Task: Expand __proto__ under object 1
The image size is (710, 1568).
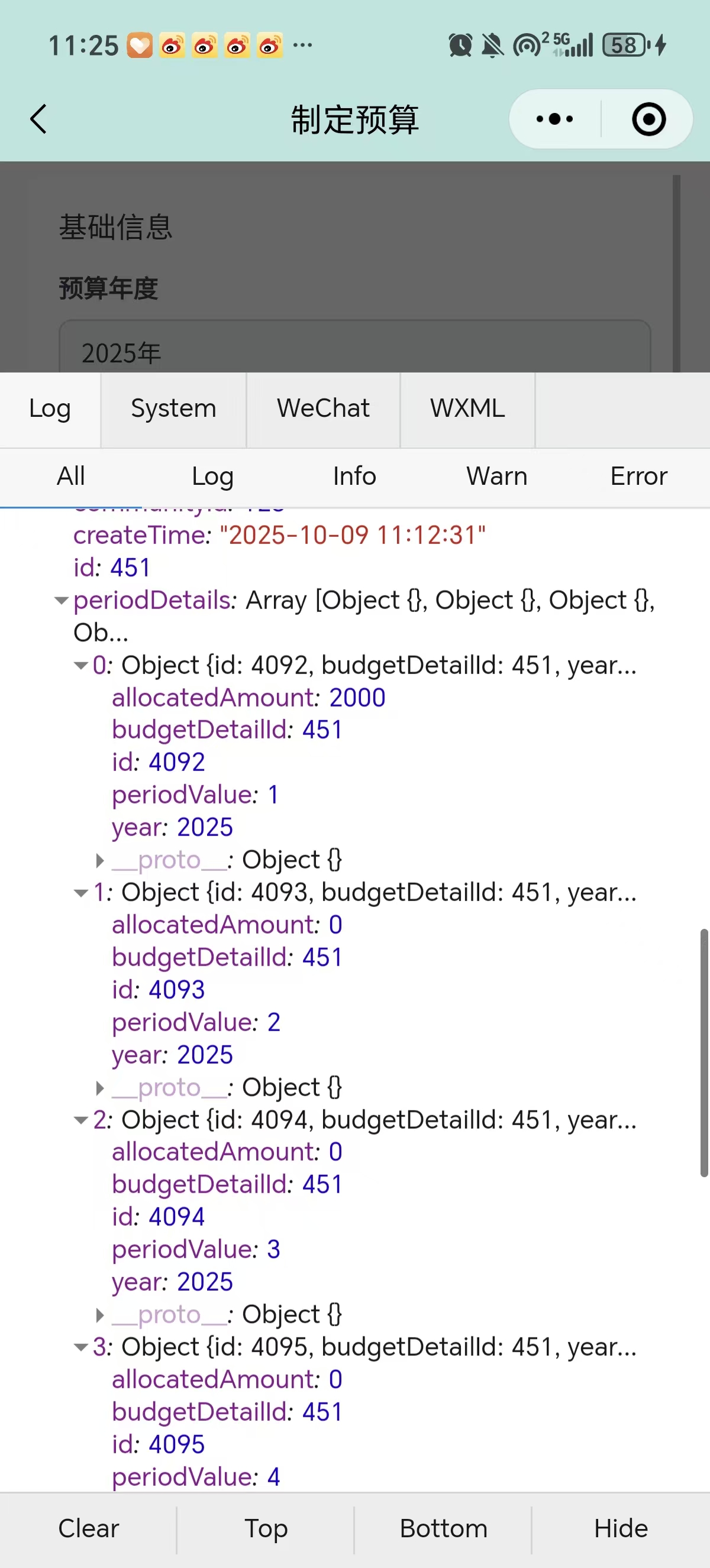Action: pos(100,1088)
